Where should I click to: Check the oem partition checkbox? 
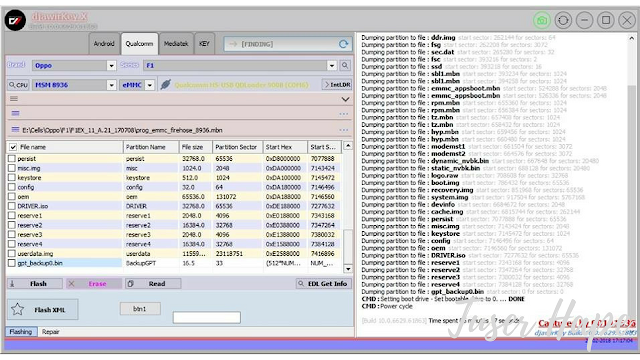coord(12,196)
